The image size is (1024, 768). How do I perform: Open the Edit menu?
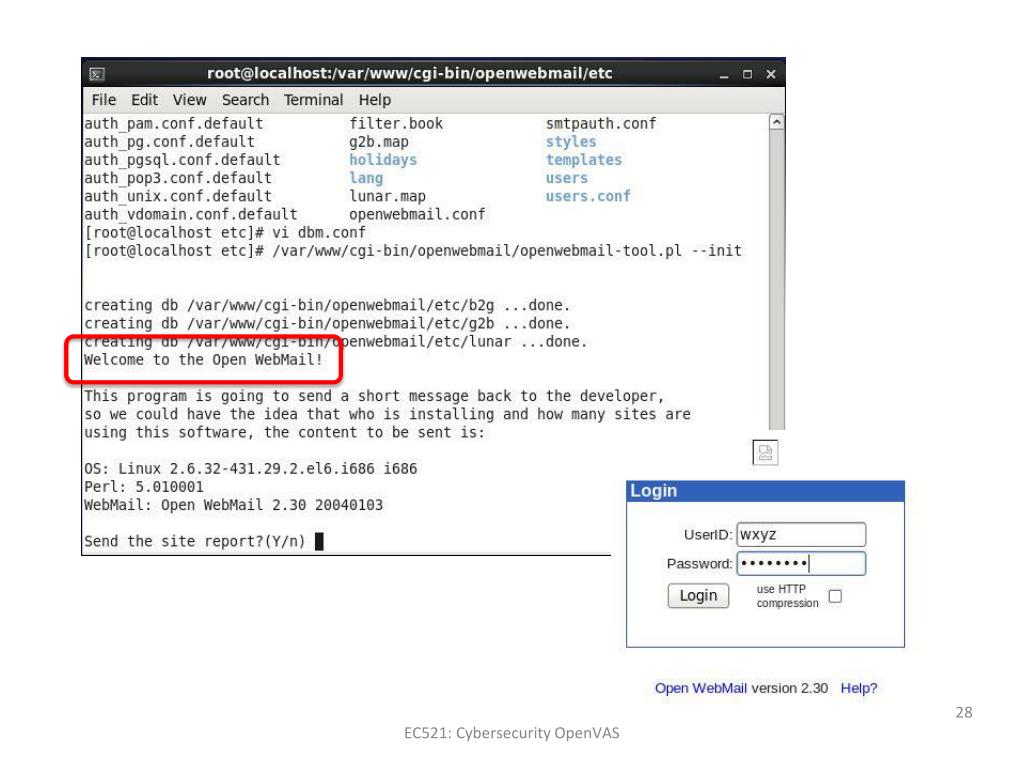(144, 100)
